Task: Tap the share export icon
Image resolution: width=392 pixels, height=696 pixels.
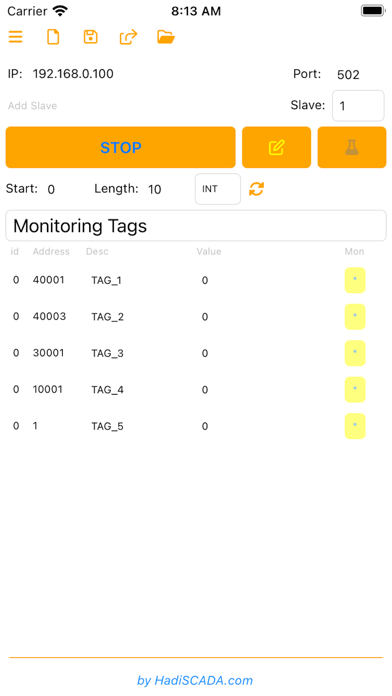Action: (128, 37)
